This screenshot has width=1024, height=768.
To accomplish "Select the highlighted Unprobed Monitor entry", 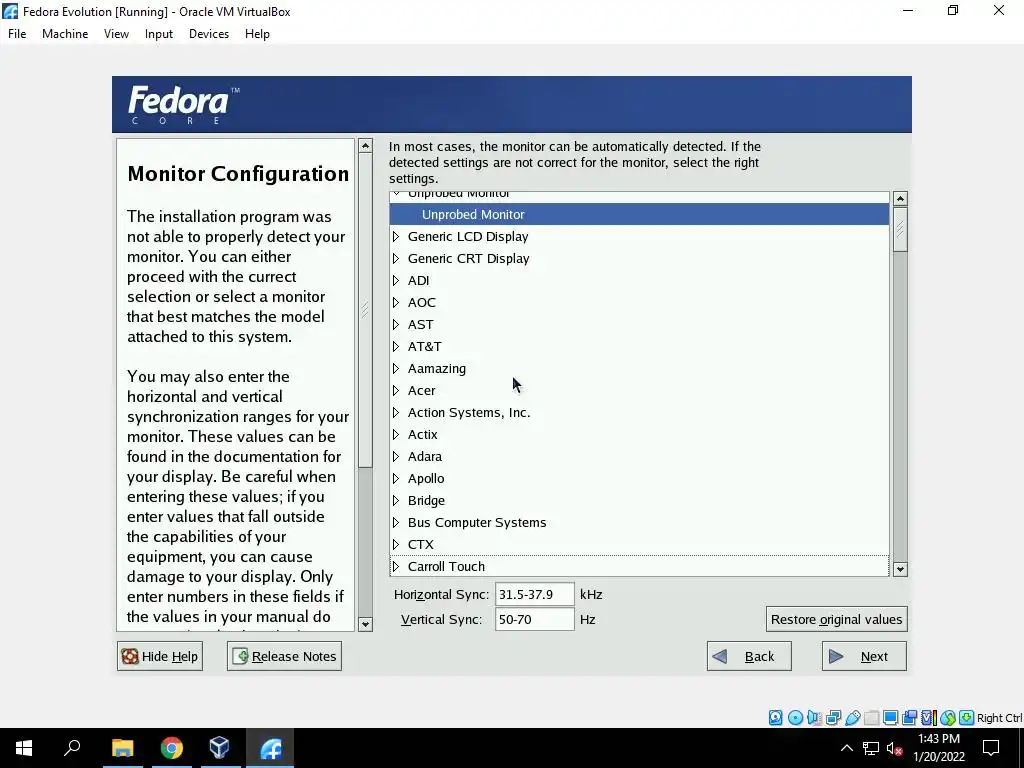I will click(x=639, y=214).
